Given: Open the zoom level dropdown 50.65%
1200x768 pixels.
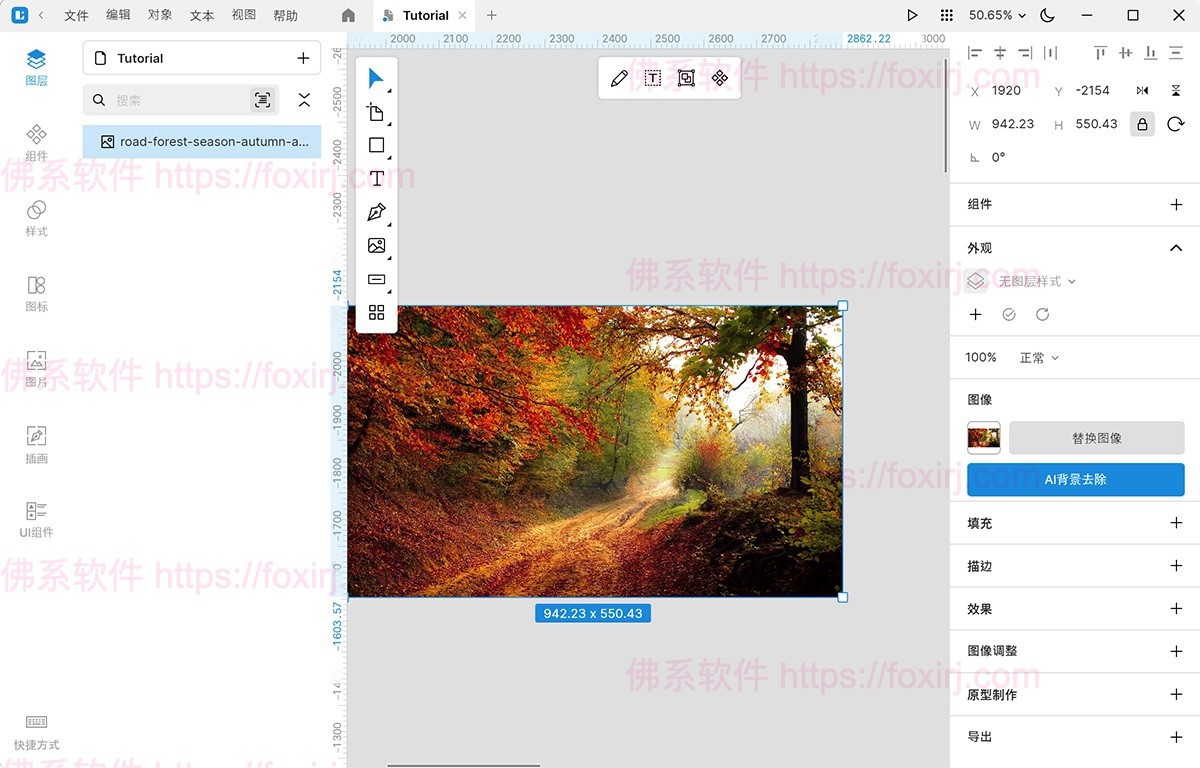Looking at the screenshot, I should (x=997, y=15).
